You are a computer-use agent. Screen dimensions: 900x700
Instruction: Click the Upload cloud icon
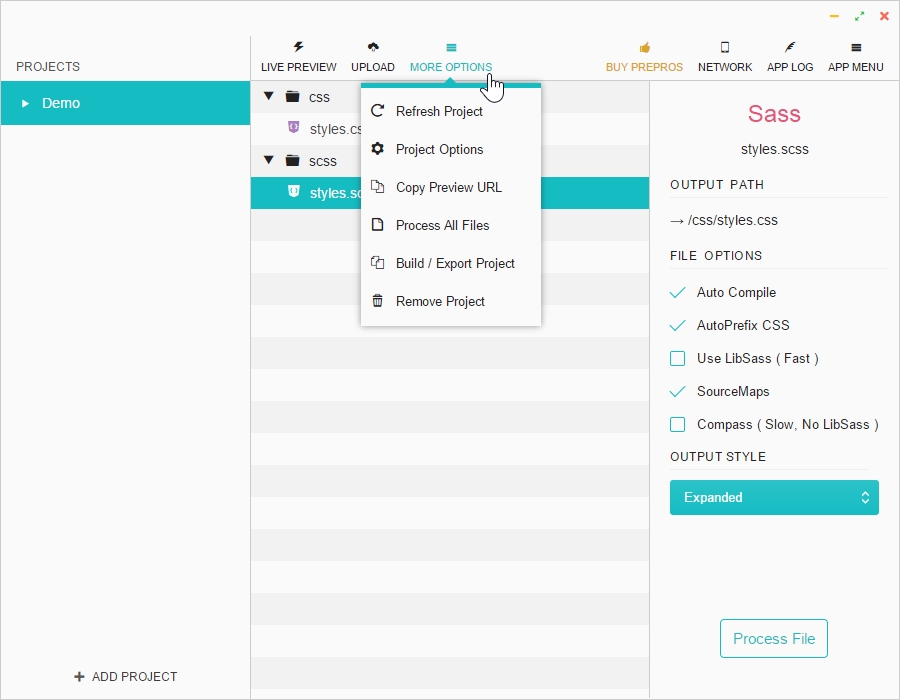[x=373, y=46]
